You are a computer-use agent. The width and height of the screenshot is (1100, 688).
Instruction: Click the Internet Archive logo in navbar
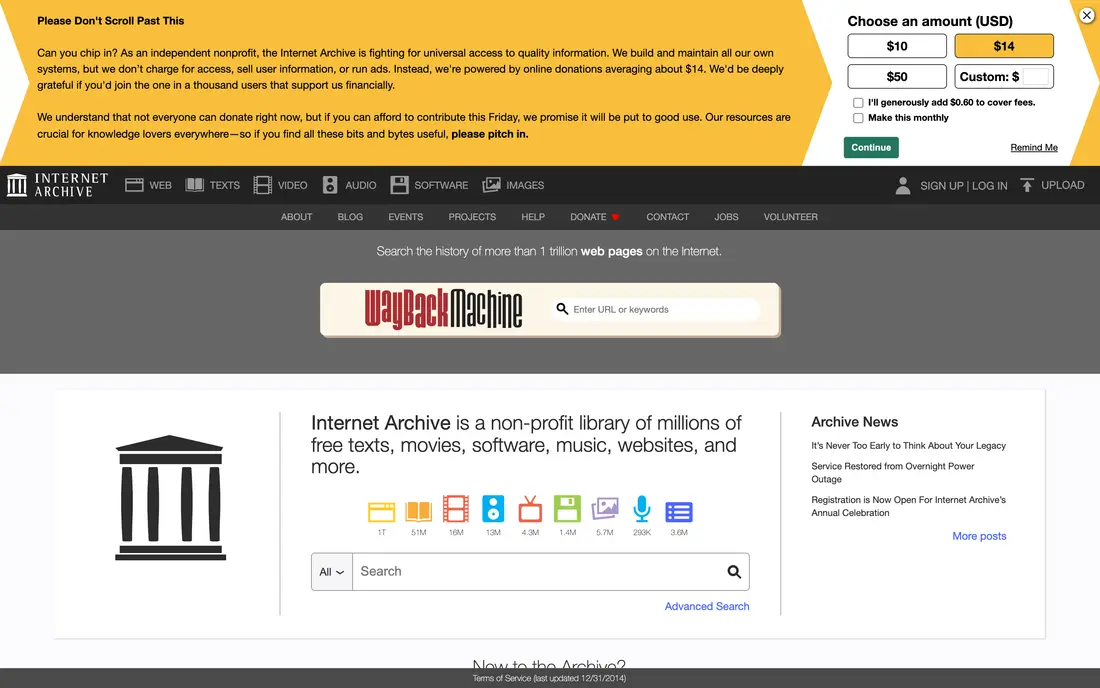(58, 185)
